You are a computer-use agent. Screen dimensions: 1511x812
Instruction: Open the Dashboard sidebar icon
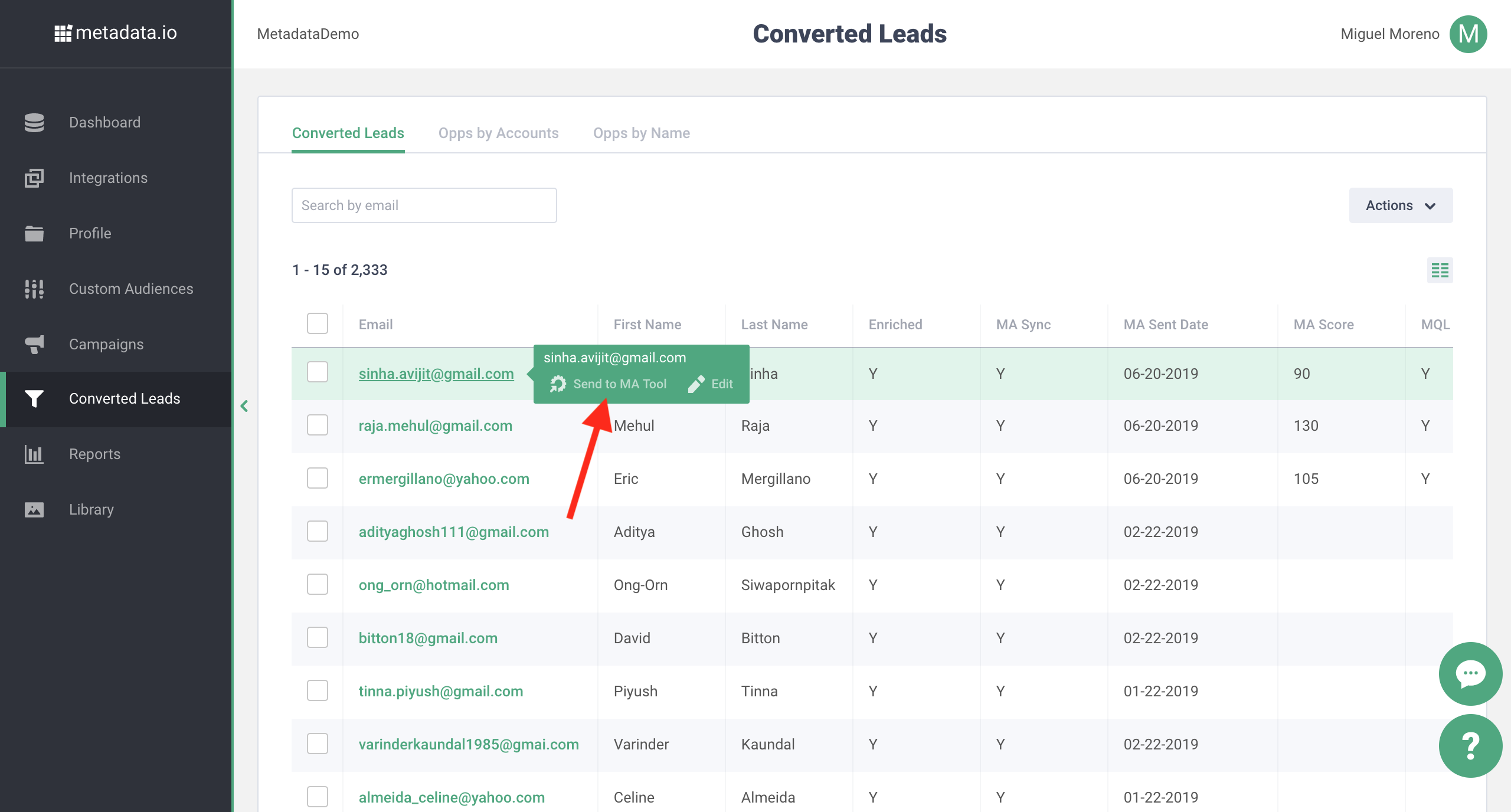coord(34,122)
